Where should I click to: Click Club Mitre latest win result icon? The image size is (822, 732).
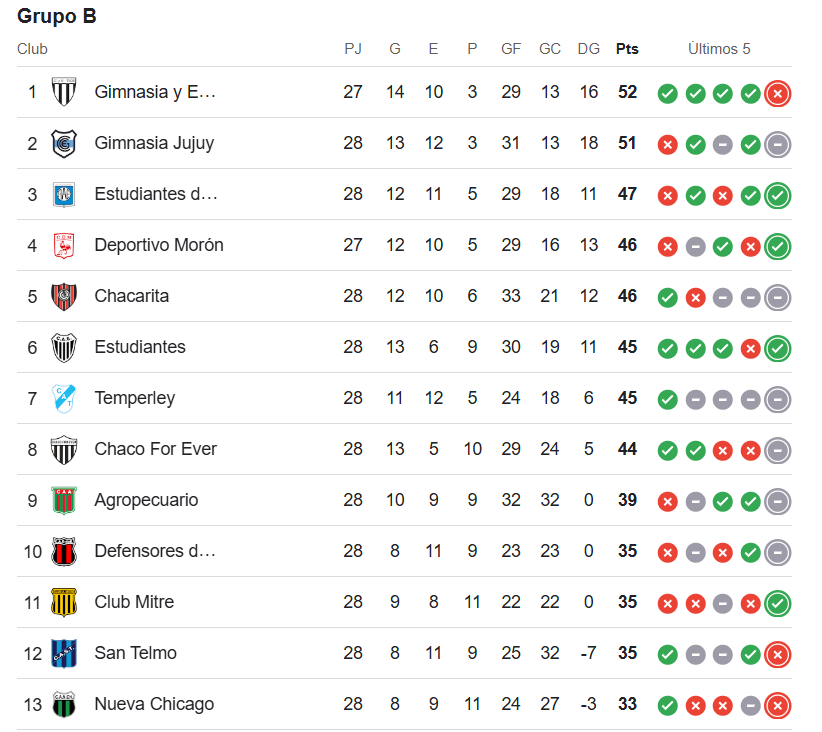(x=777, y=604)
